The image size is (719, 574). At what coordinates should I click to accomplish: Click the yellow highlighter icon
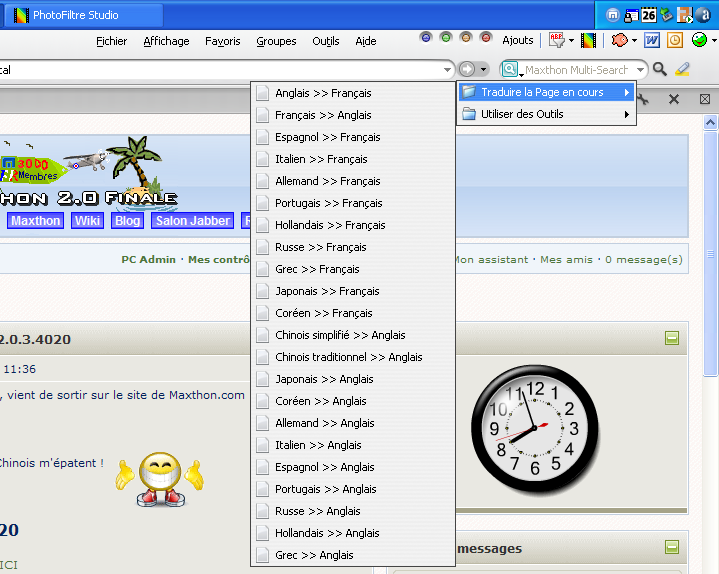tap(683, 69)
